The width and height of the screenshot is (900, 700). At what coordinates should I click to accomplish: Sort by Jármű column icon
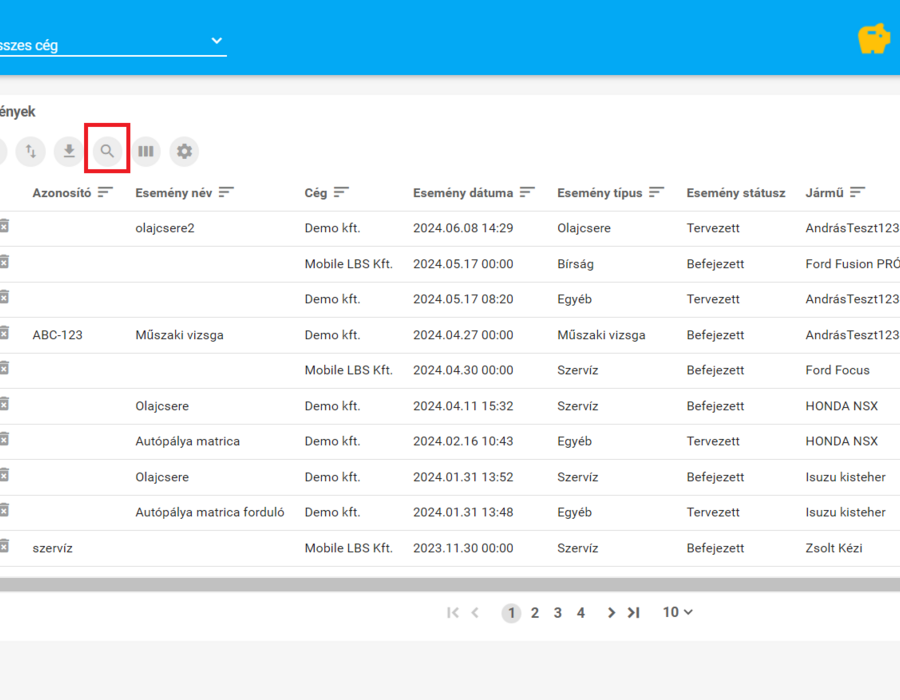click(858, 192)
